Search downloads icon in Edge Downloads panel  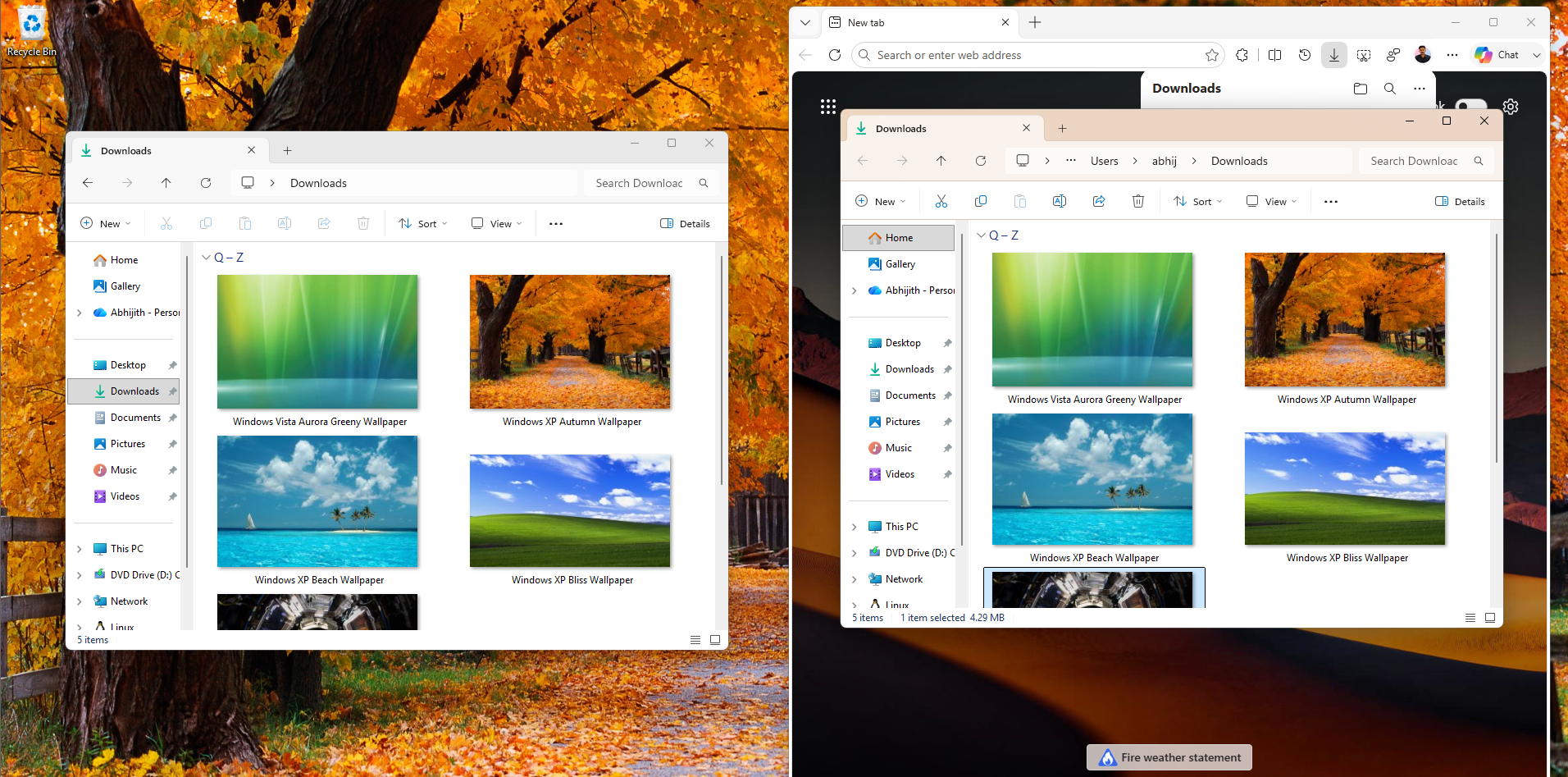pyautogui.click(x=1390, y=89)
